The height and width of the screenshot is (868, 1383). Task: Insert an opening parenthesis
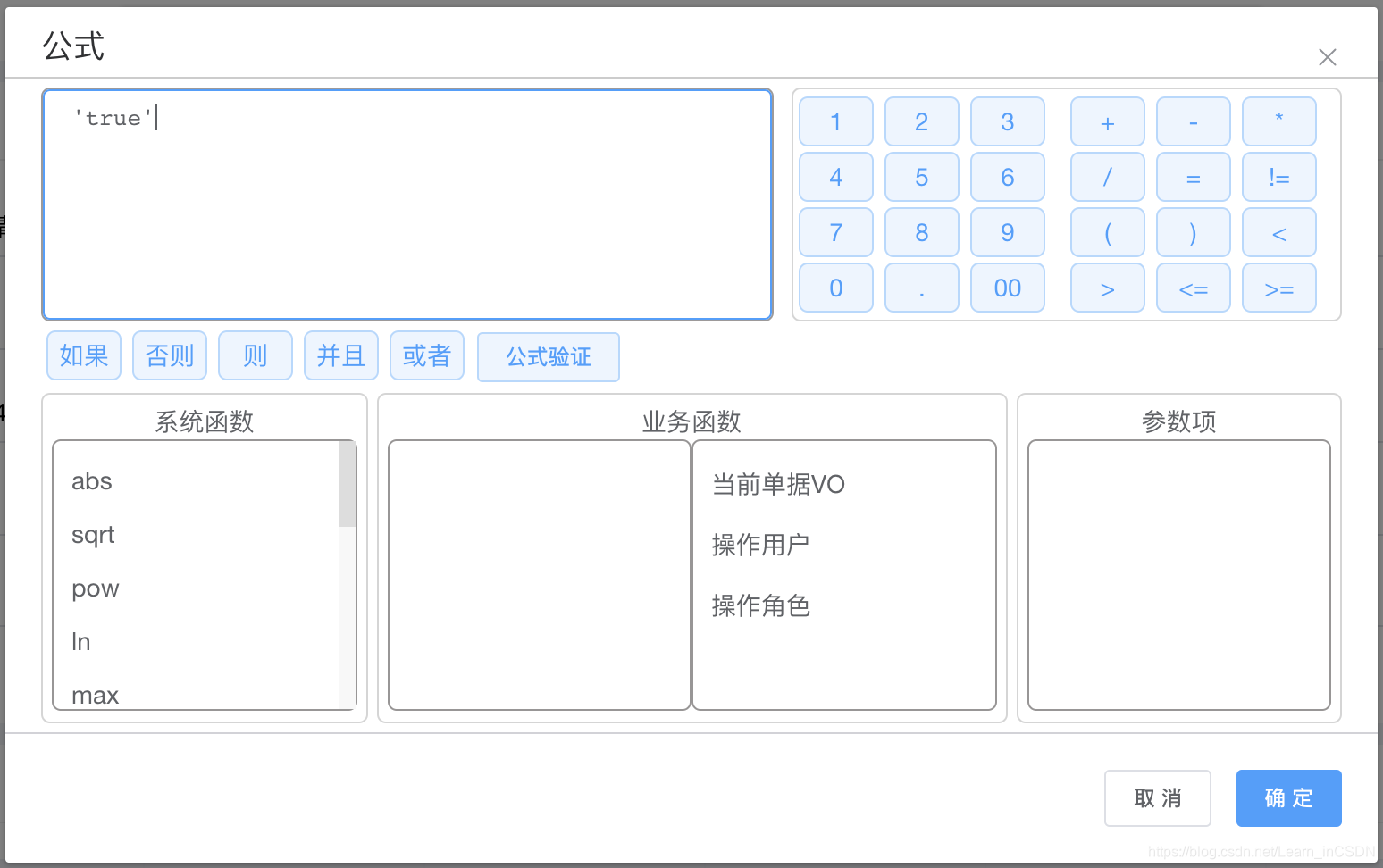(x=1107, y=232)
